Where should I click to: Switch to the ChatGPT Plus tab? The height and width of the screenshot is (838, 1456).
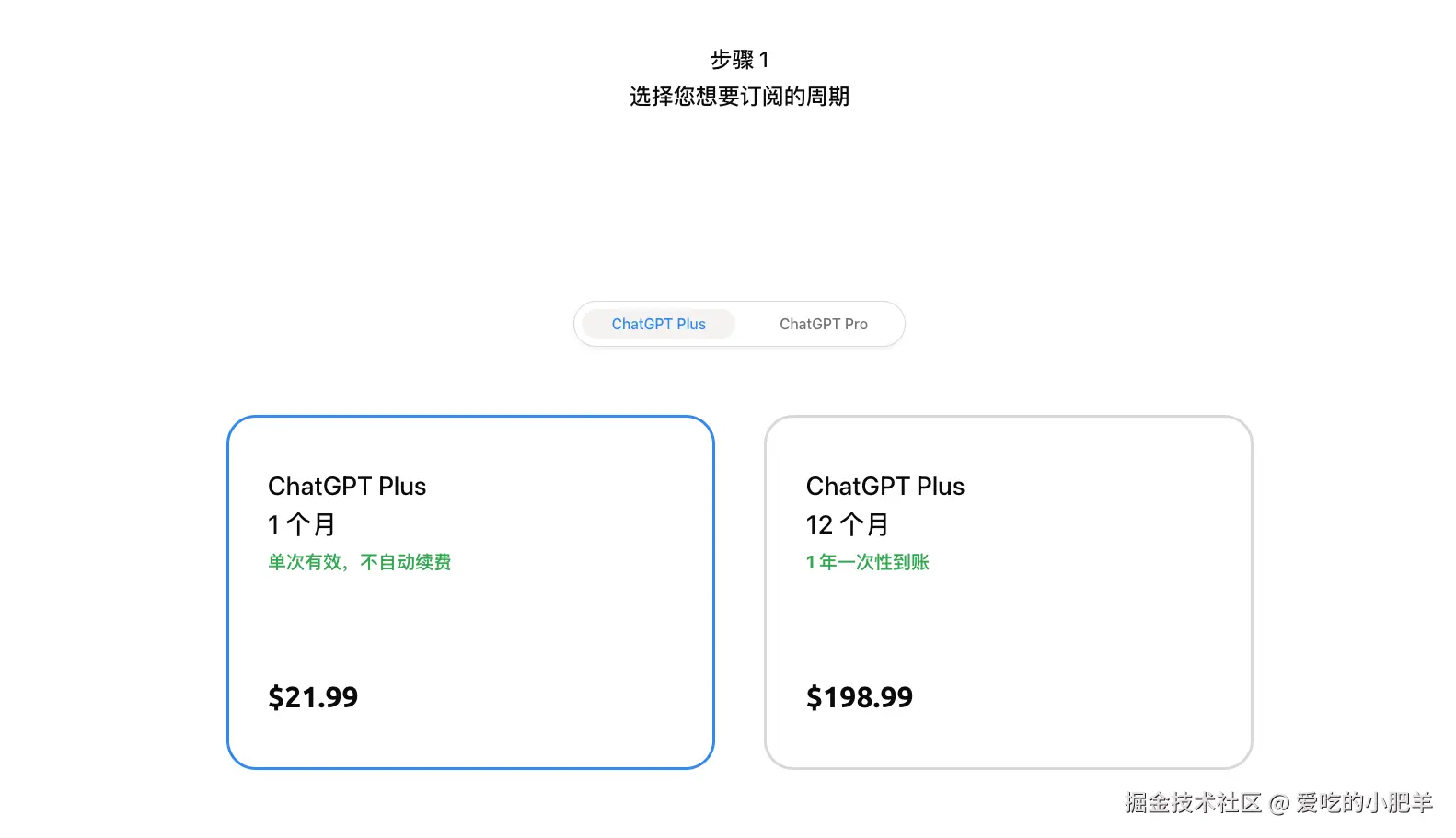tap(658, 324)
